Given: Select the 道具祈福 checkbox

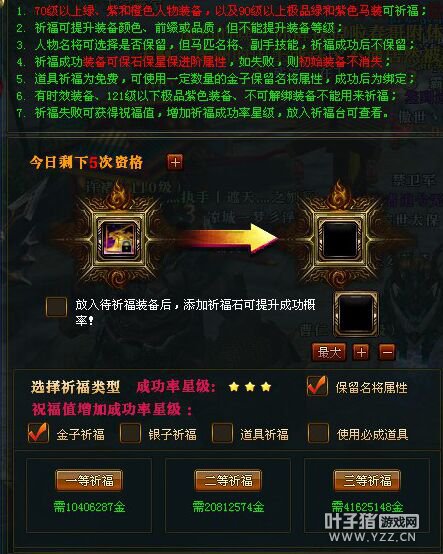Looking at the screenshot, I should click(222, 434).
